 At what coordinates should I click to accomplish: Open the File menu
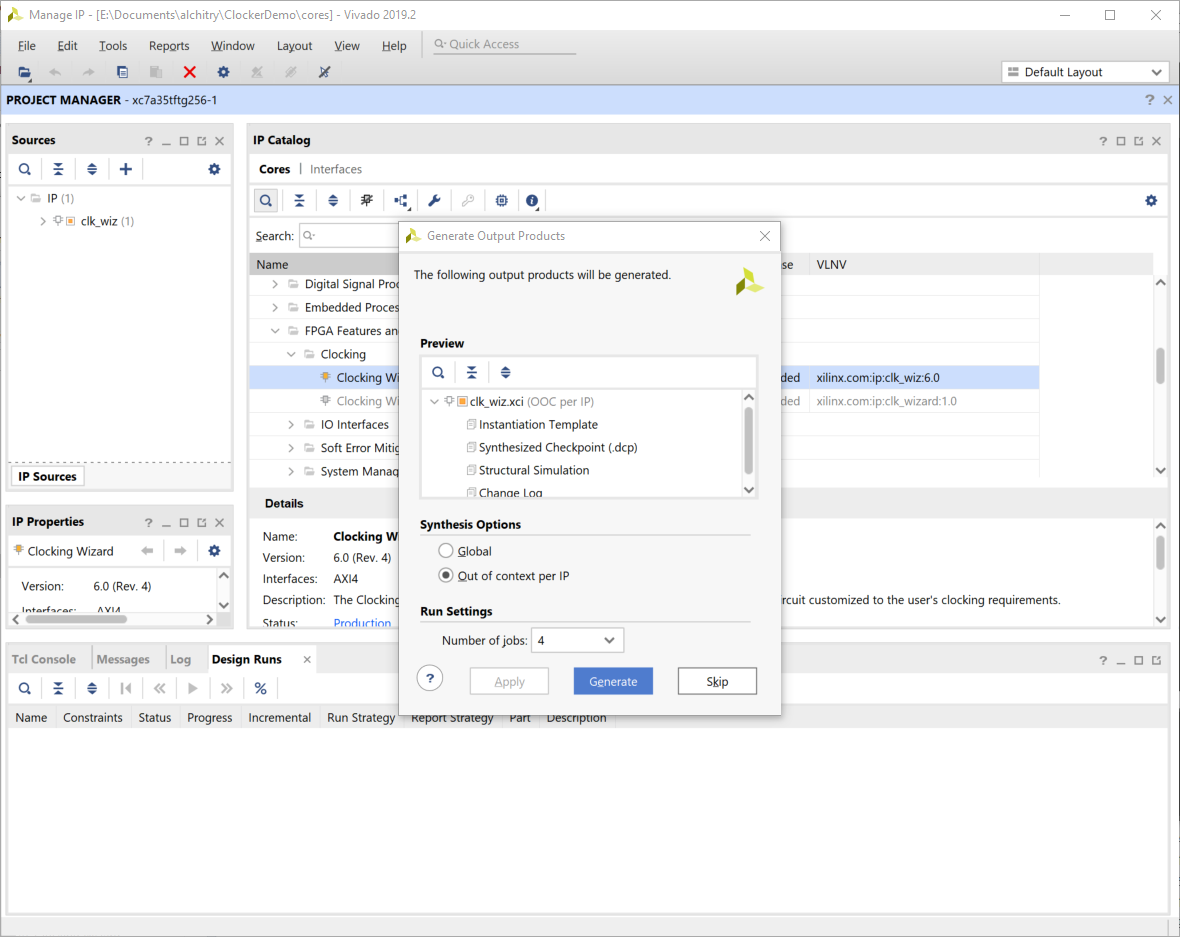26,46
